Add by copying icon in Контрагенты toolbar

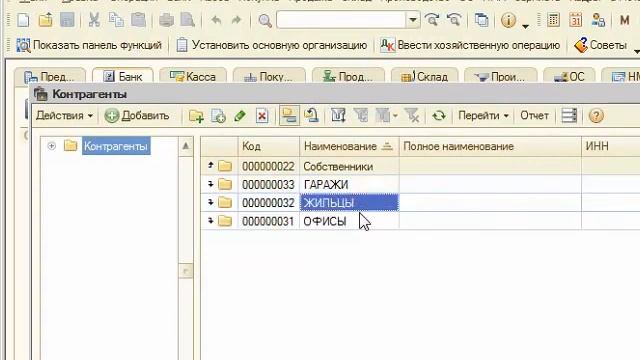click(x=218, y=116)
